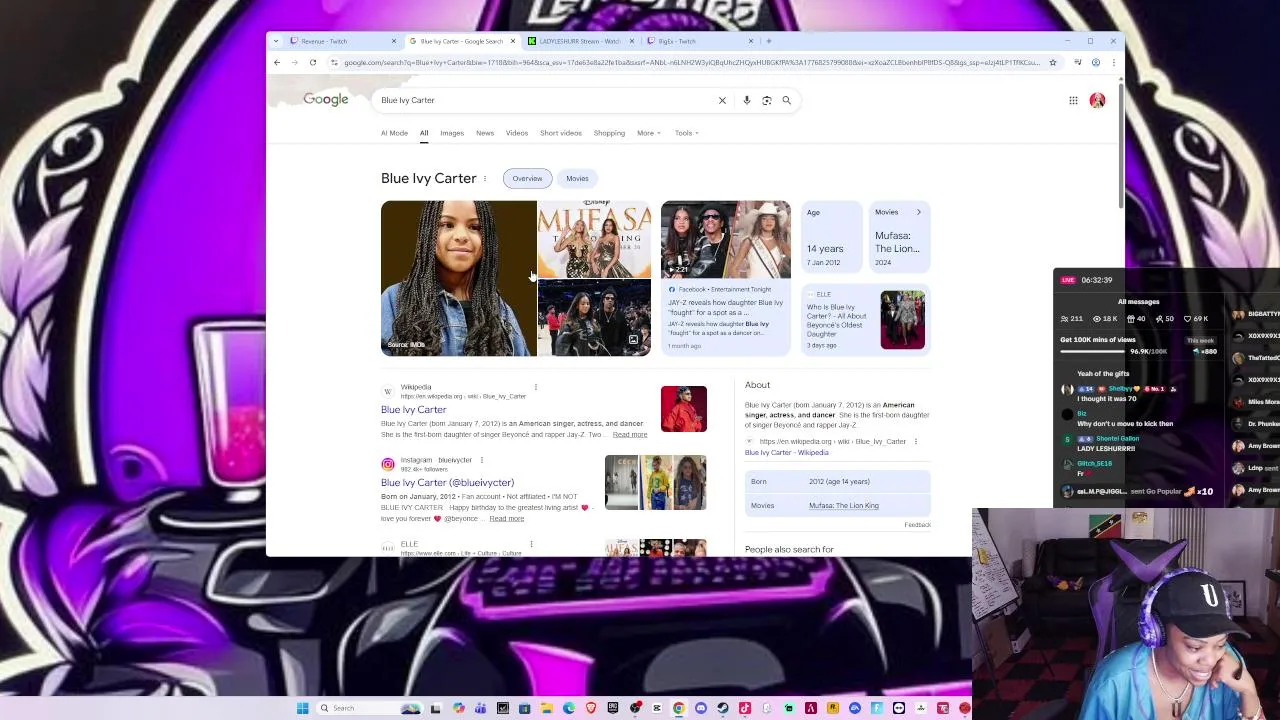Image resolution: width=1280 pixels, height=720 pixels.
Task: Expand the More search filters dropdown
Action: point(649,133)
